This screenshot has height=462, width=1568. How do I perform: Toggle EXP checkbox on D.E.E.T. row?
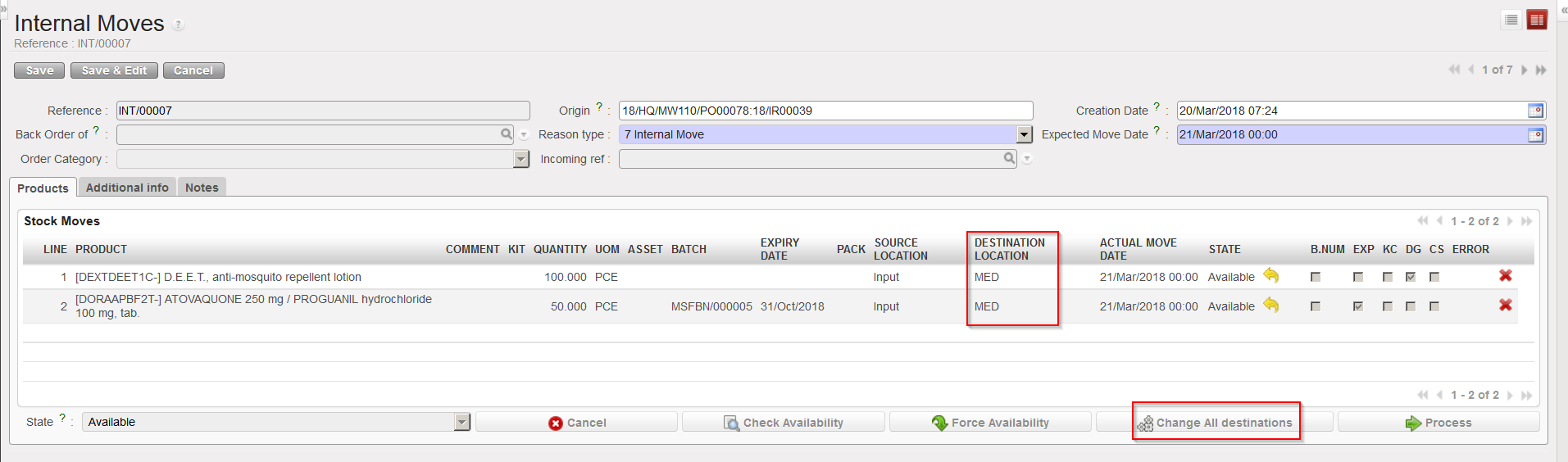pos(1358,277)
